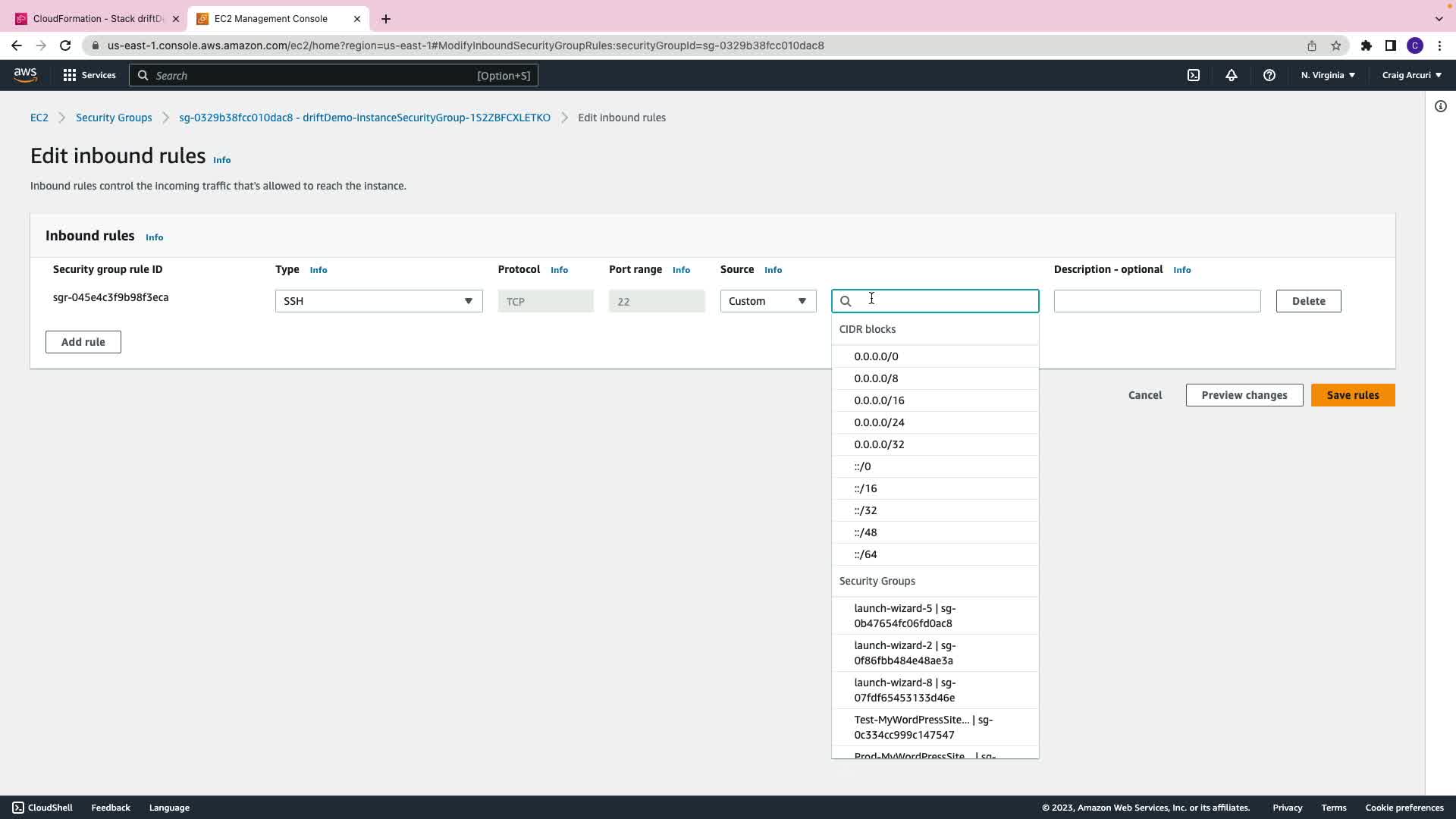Expand the SSH Type dropdown
The height and width of the screenshot is (819, 1456).
click(378, 301)
